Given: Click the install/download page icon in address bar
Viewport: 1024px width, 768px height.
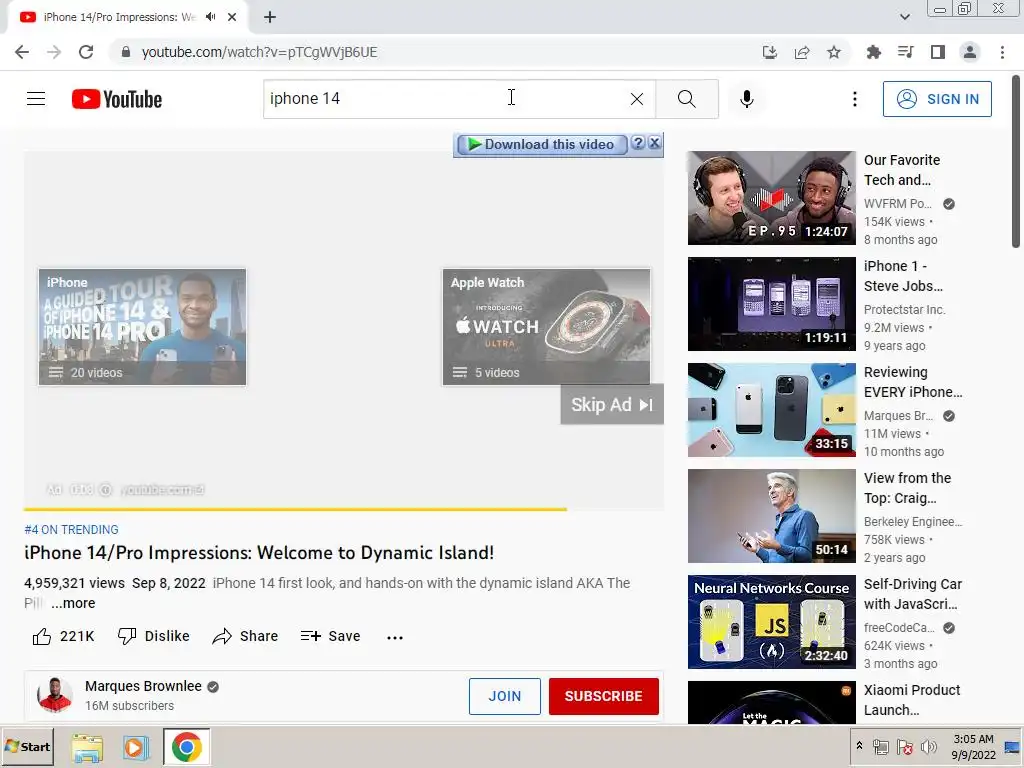Looking at the screenshot, I should coord(770,52).
